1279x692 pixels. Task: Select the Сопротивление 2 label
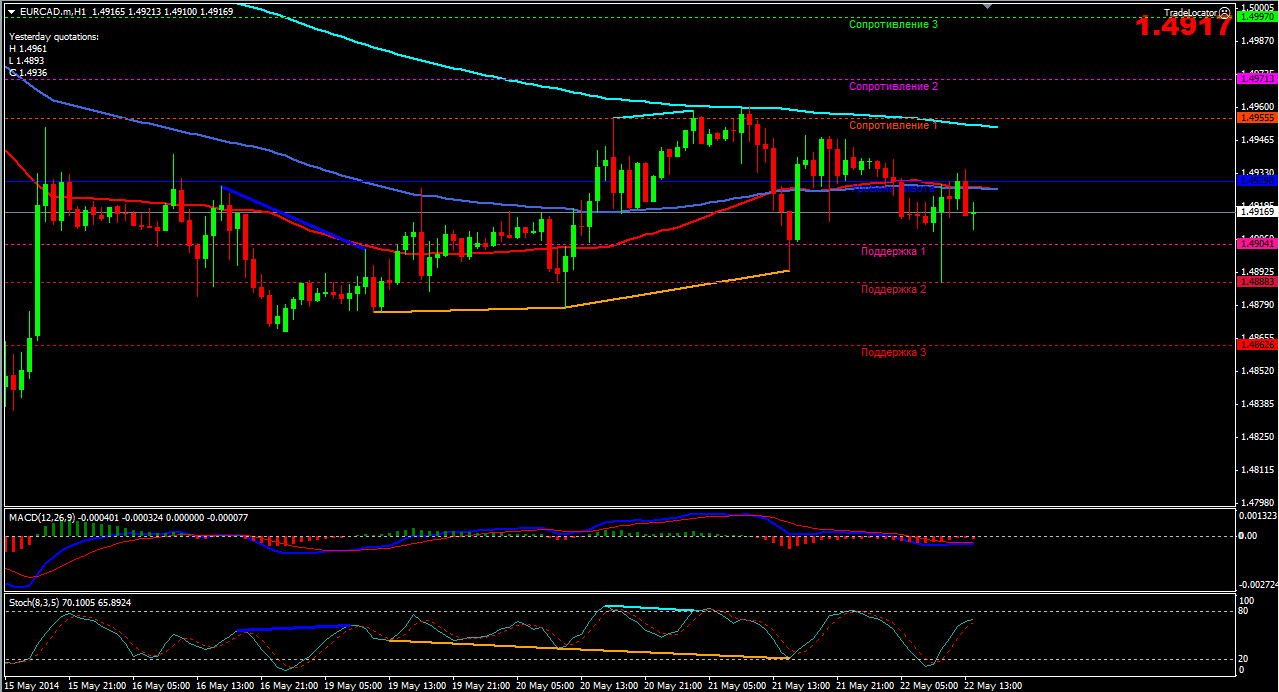(x=893, y=86)
